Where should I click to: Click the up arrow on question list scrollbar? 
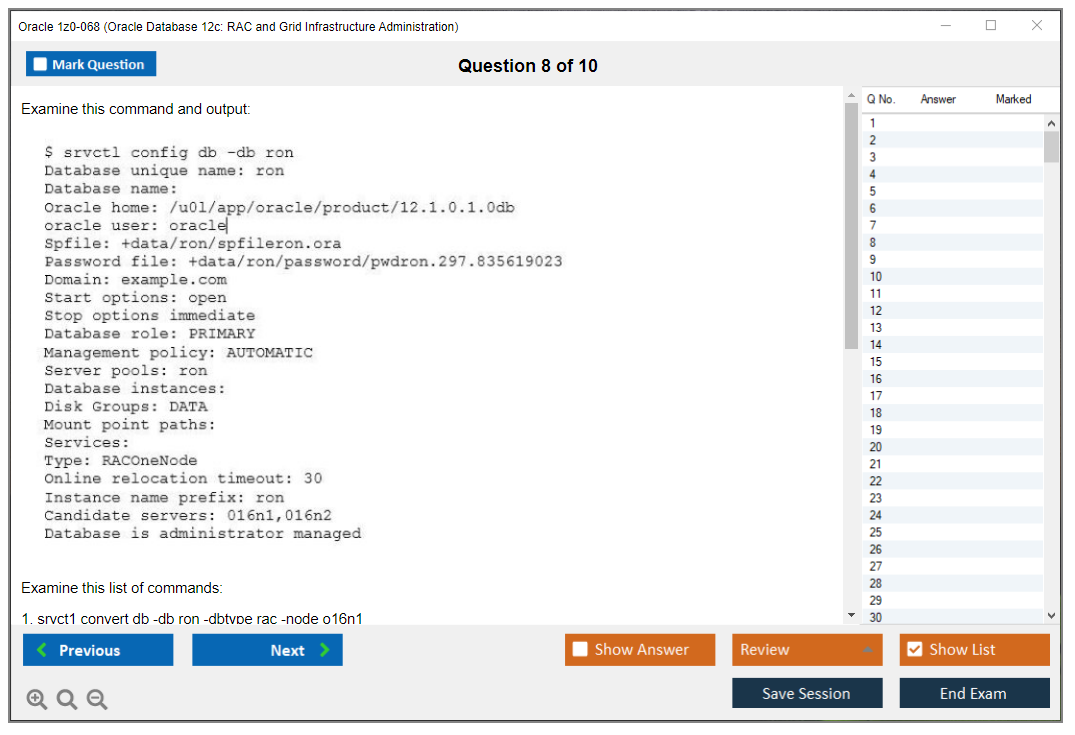pos(1052,122)
